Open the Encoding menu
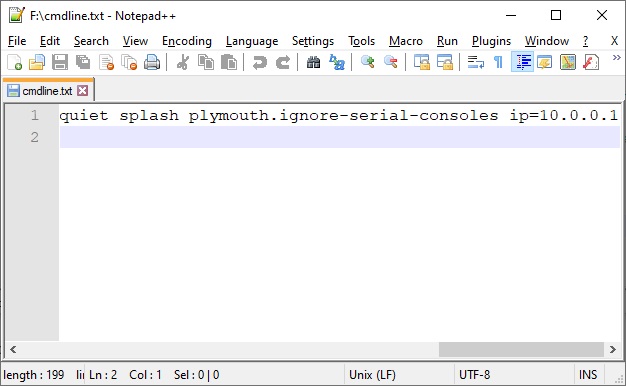The image size is (626, 386). tap(186, 41)
